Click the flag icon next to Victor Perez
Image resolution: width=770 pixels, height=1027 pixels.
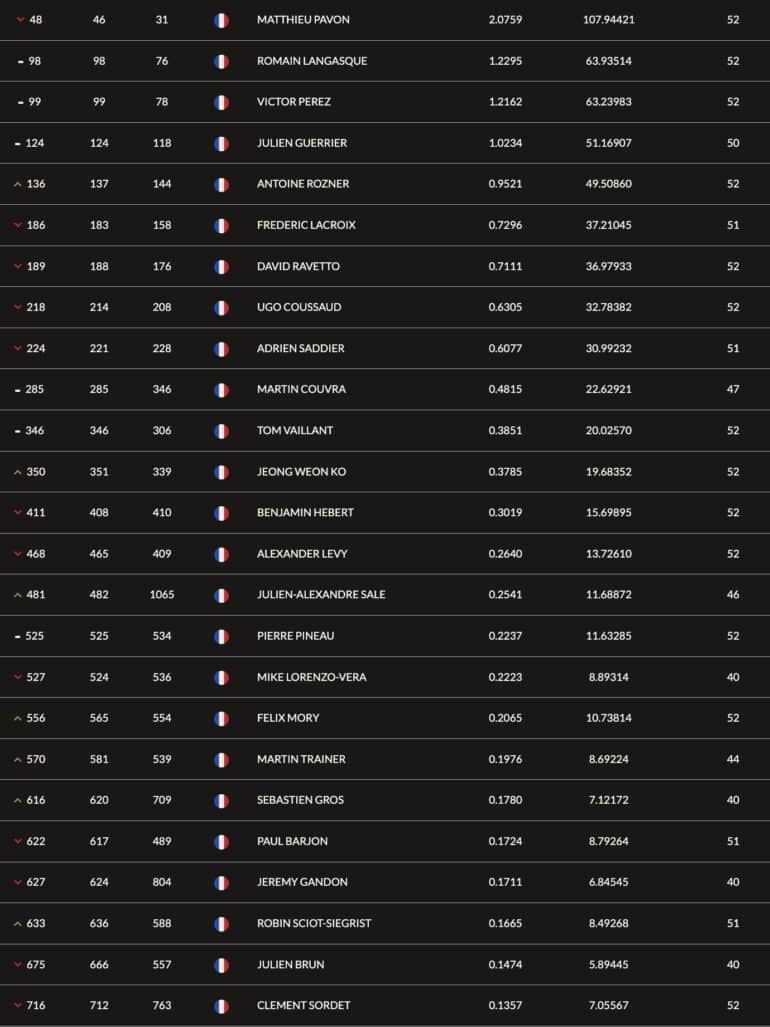pos(221,102)
